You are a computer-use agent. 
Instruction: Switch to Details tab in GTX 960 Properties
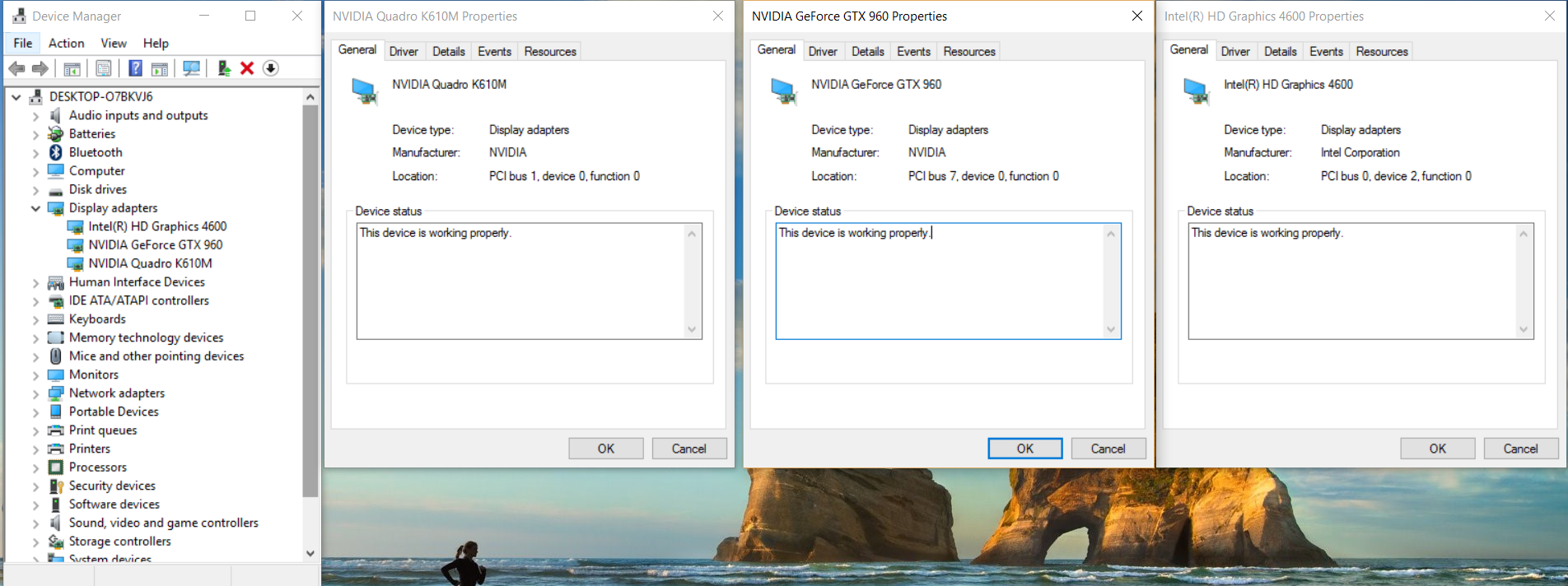pyautogui.click(x=868, y=51)
